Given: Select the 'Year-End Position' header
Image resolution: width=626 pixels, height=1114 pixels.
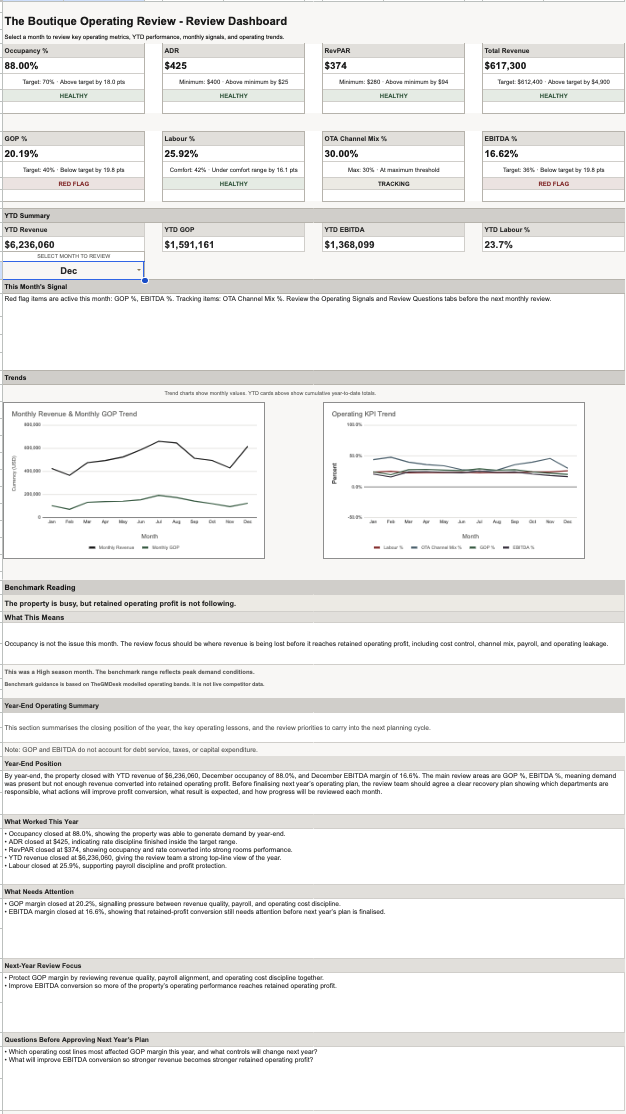Looking at the screenshot, I should coord(313,764).
